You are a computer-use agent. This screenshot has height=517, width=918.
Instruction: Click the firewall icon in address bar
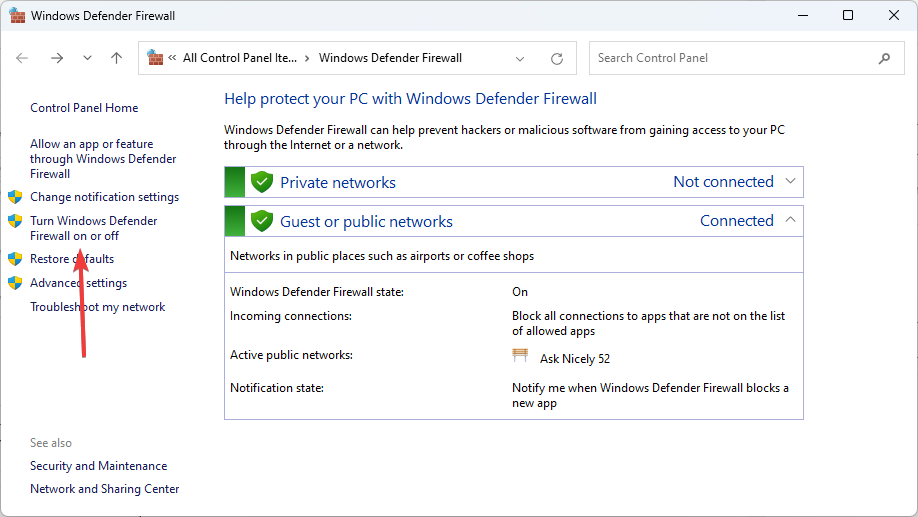tap(155, 57)
